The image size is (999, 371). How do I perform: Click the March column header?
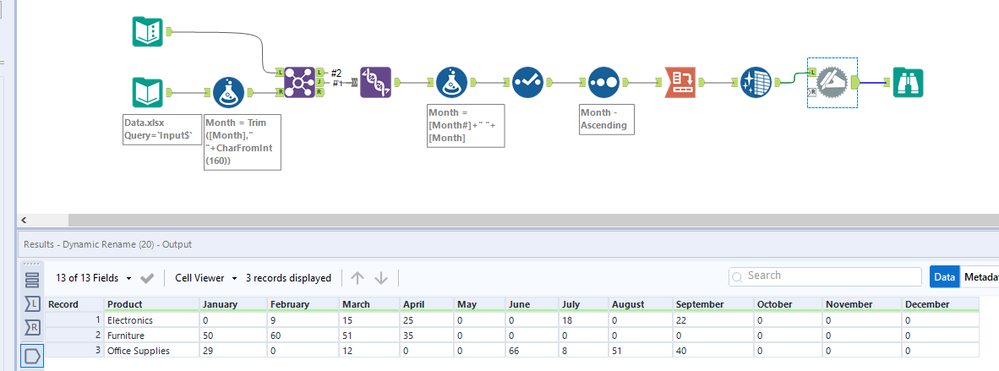[369, 304]
